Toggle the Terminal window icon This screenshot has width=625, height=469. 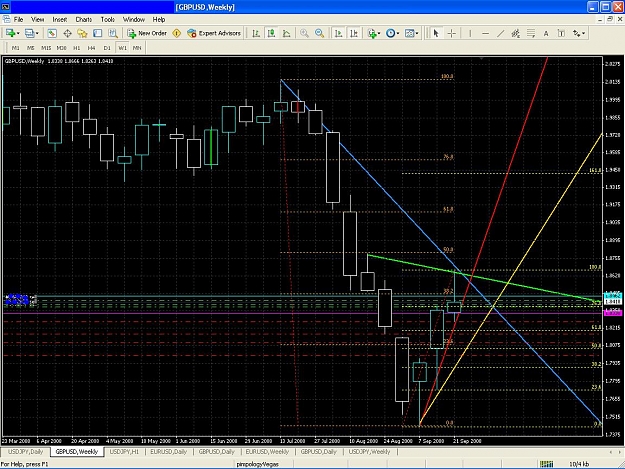point(97,33)
